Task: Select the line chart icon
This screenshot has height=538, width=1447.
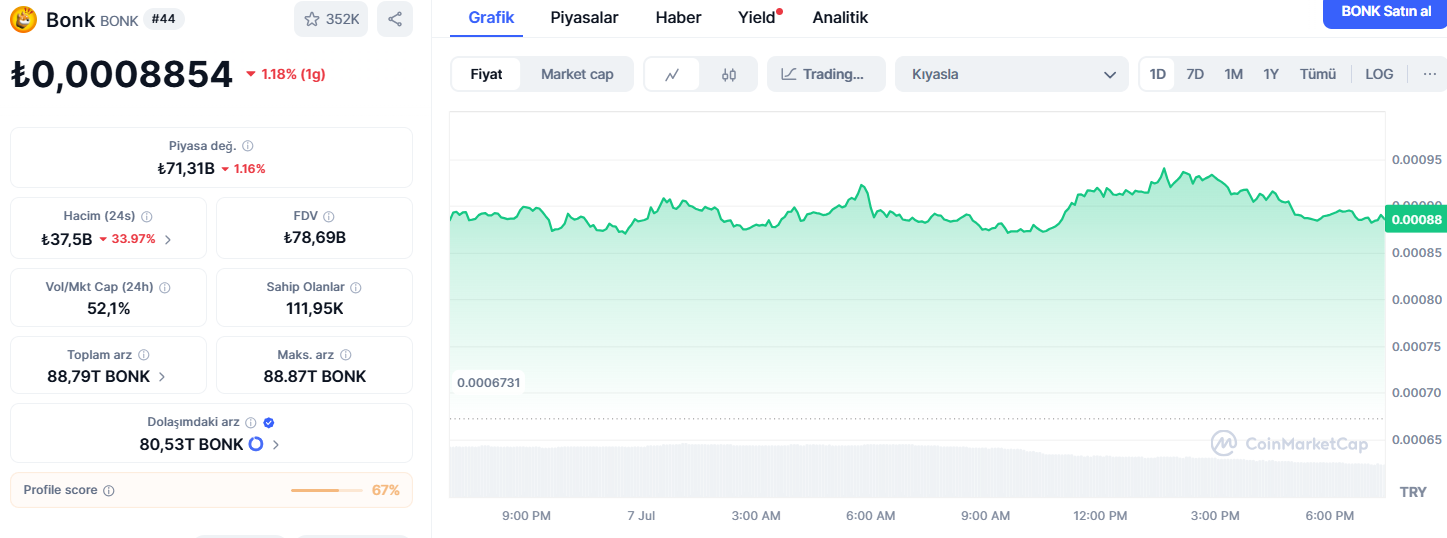Action: pos(673,74)
